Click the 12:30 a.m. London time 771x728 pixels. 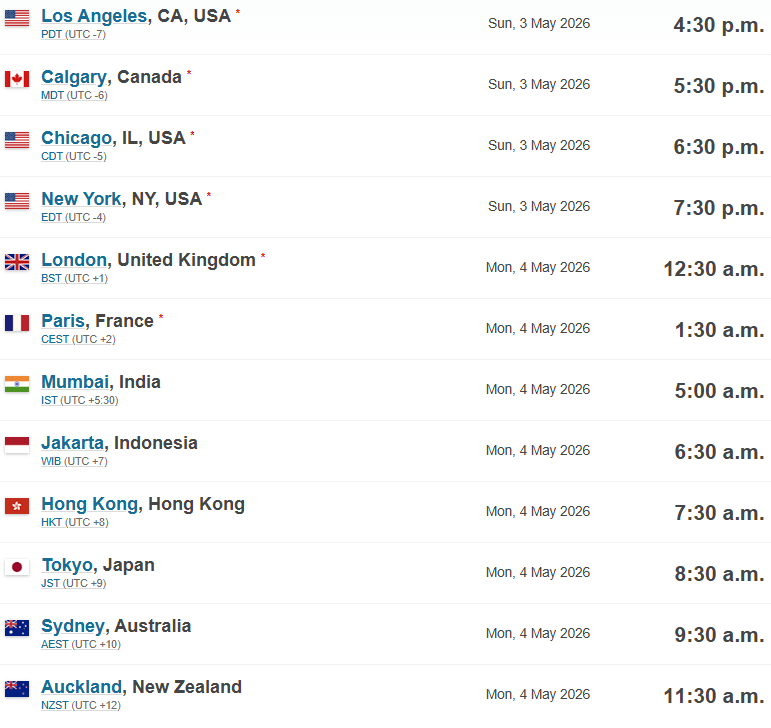tap(714, 269)
